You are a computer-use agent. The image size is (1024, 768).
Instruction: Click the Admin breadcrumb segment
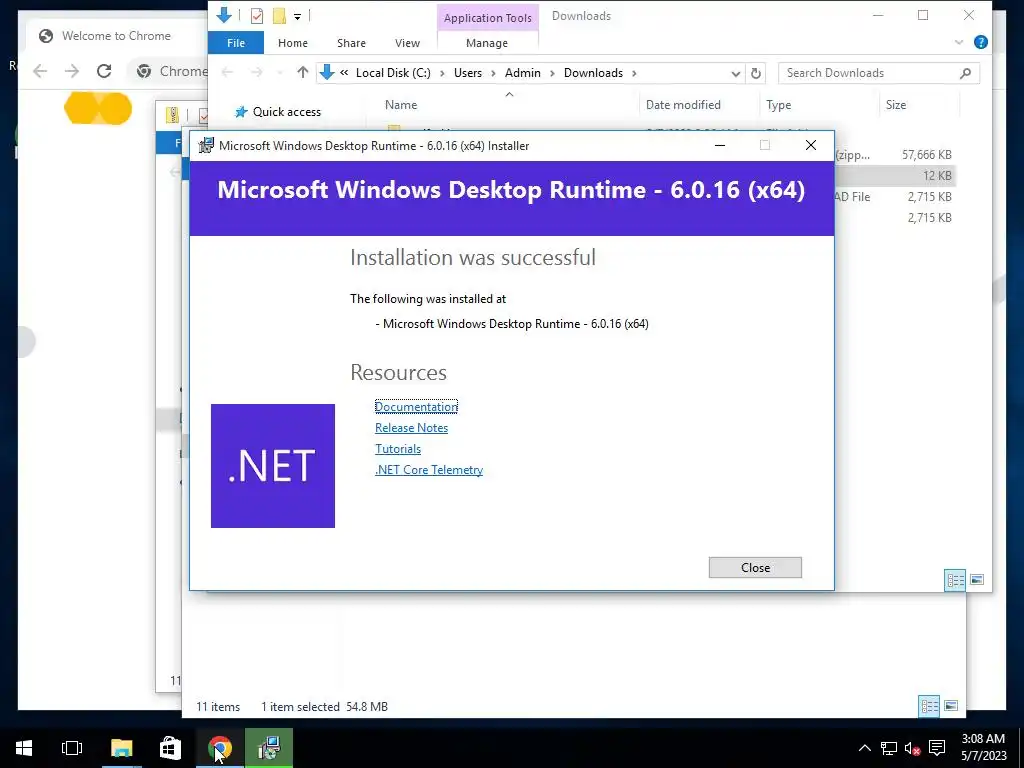(x=522, y=73)
